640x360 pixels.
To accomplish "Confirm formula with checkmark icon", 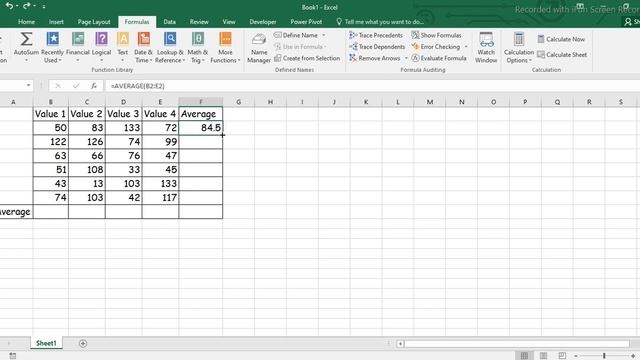I will pyautogui.click(x=76, y=86).
